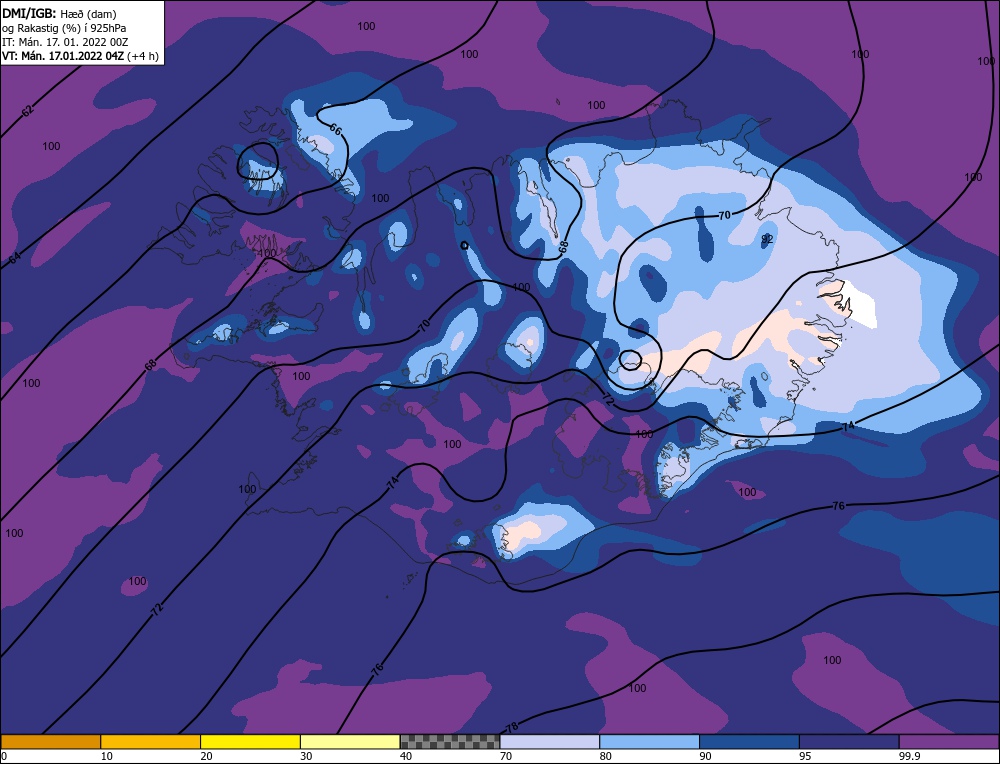Click the '80' legend scale label

pos(605,756)
